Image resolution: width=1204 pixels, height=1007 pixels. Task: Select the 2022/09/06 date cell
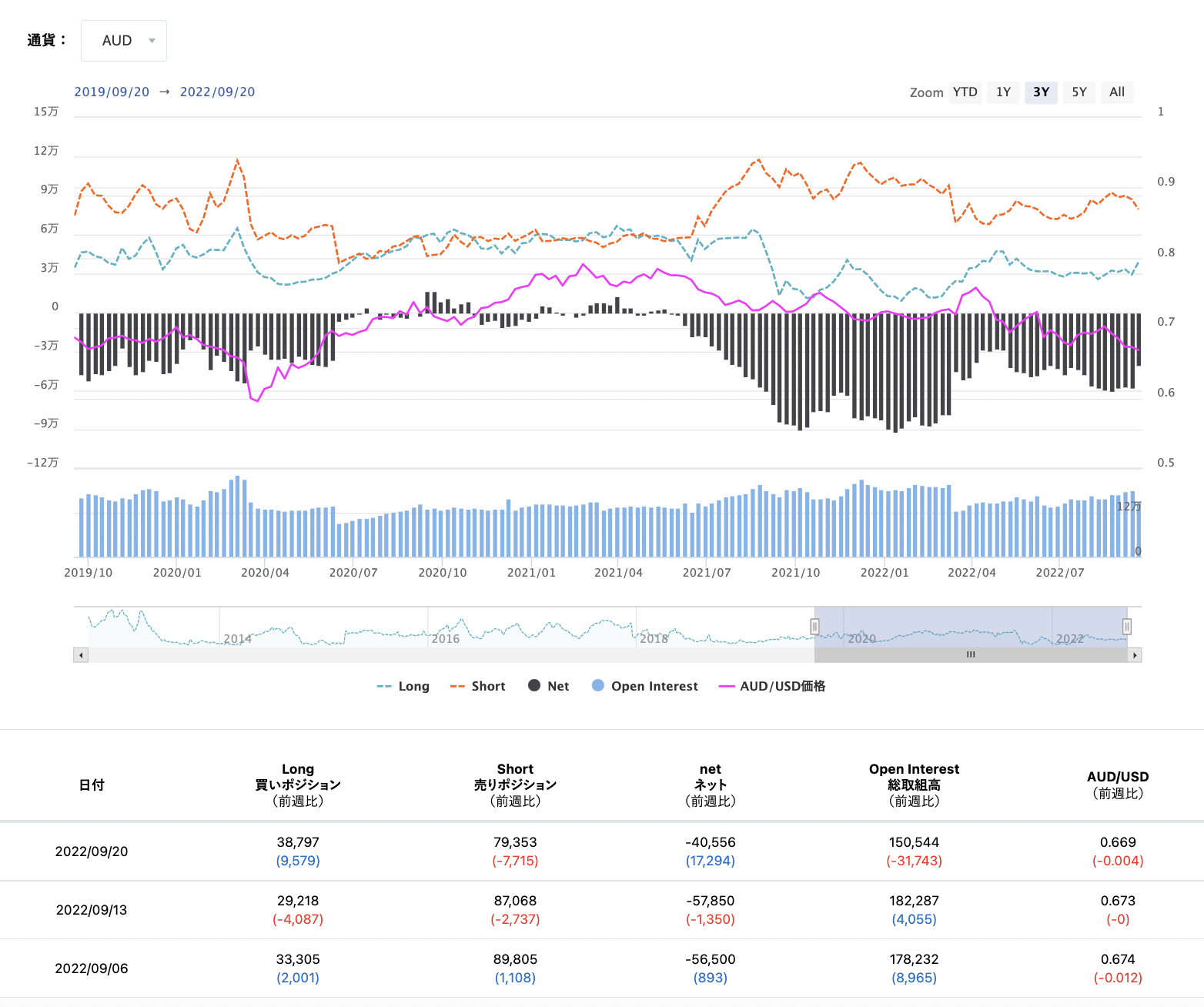(92, 969)
